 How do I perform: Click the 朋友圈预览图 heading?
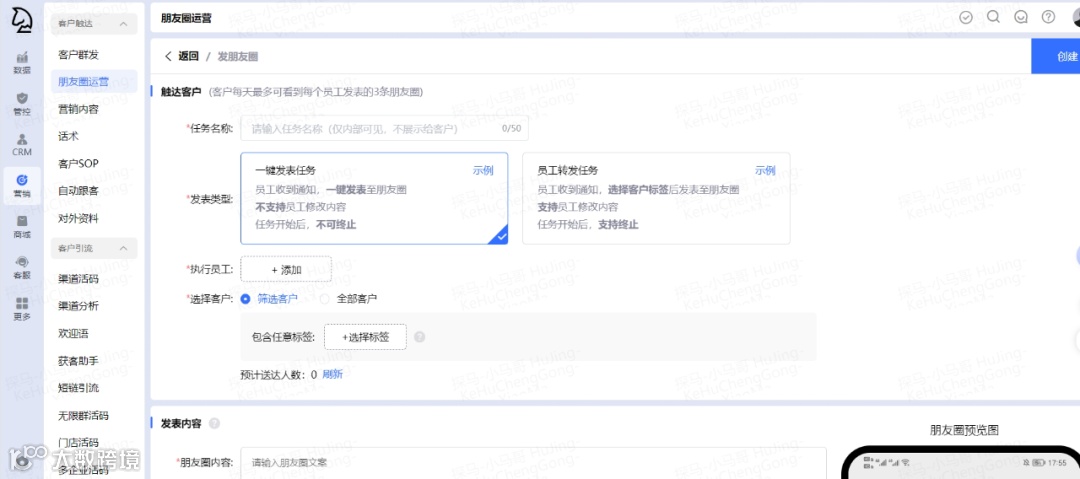(964, 430)
